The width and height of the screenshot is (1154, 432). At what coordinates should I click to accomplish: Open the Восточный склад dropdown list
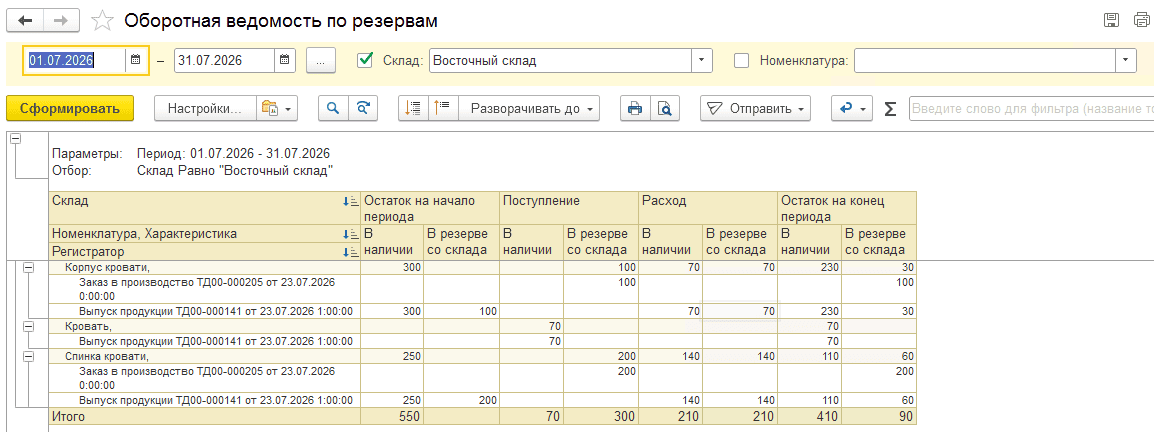pos(702,60)
